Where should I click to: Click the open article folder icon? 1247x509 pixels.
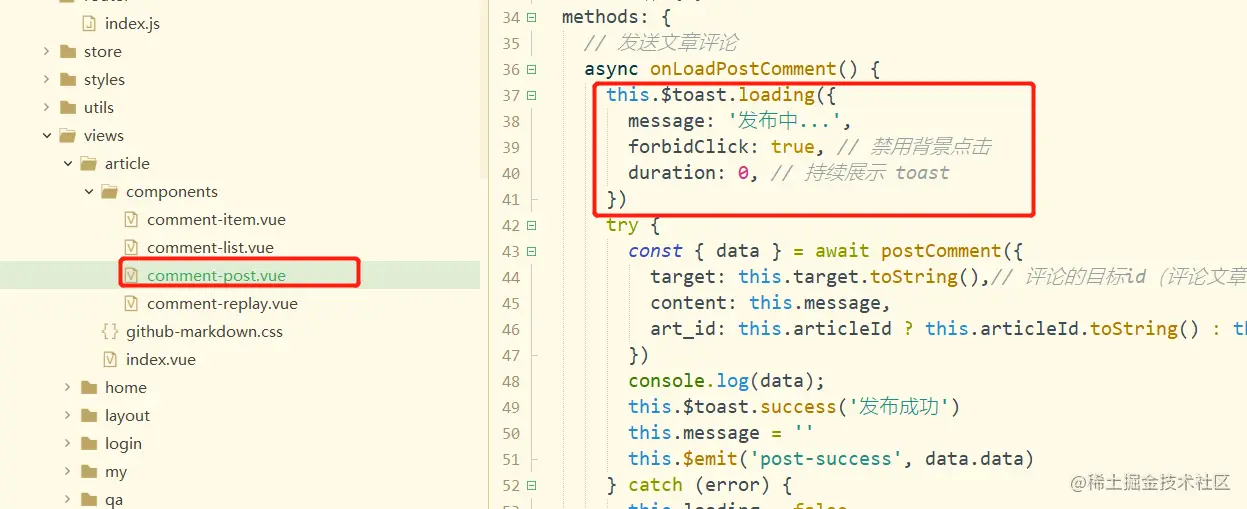pos(89,164)
